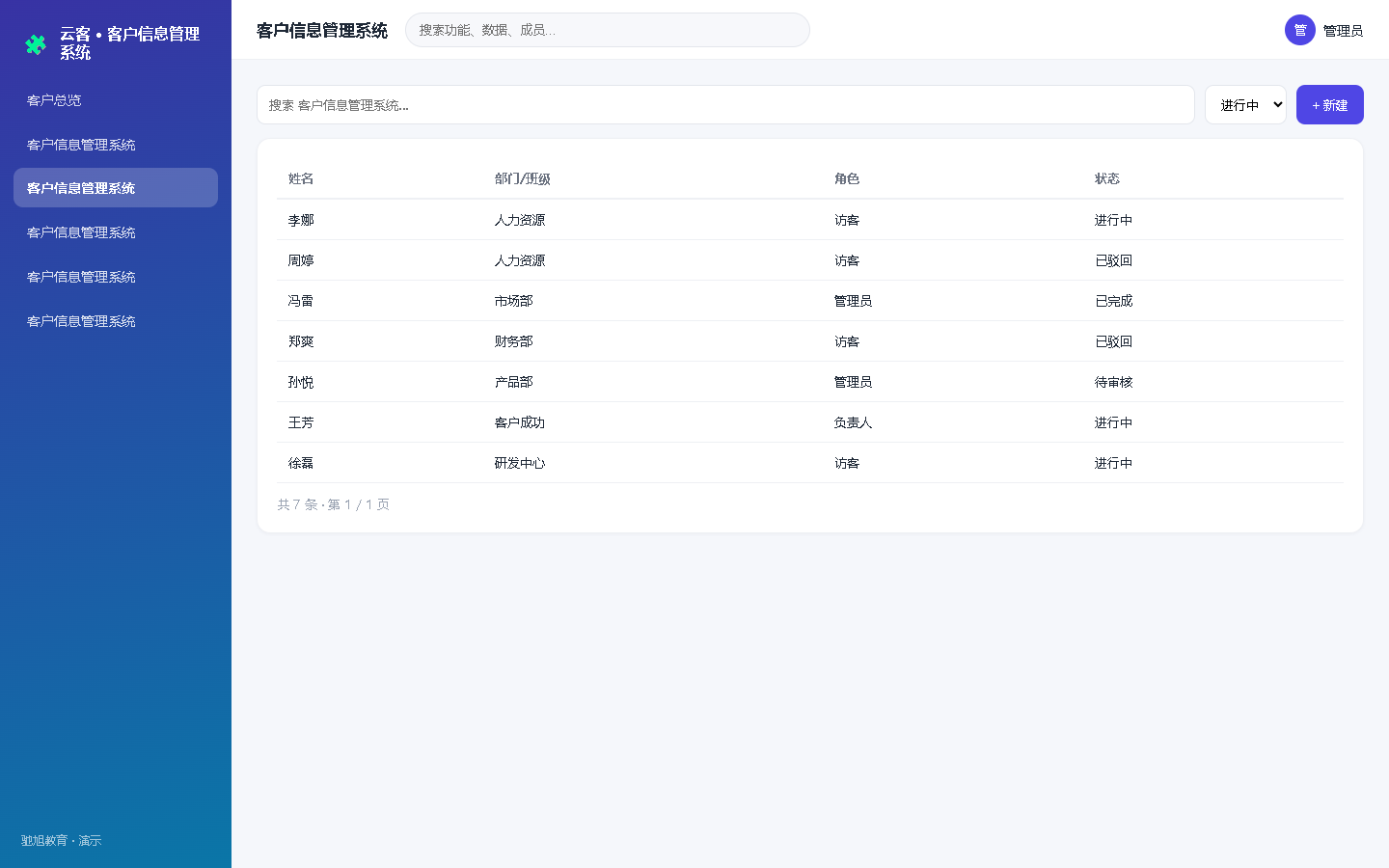The width and height of the screenshot is (1389, 868).
Task: Click the 部门/班级 column header
Action: [x=523, y=178]
